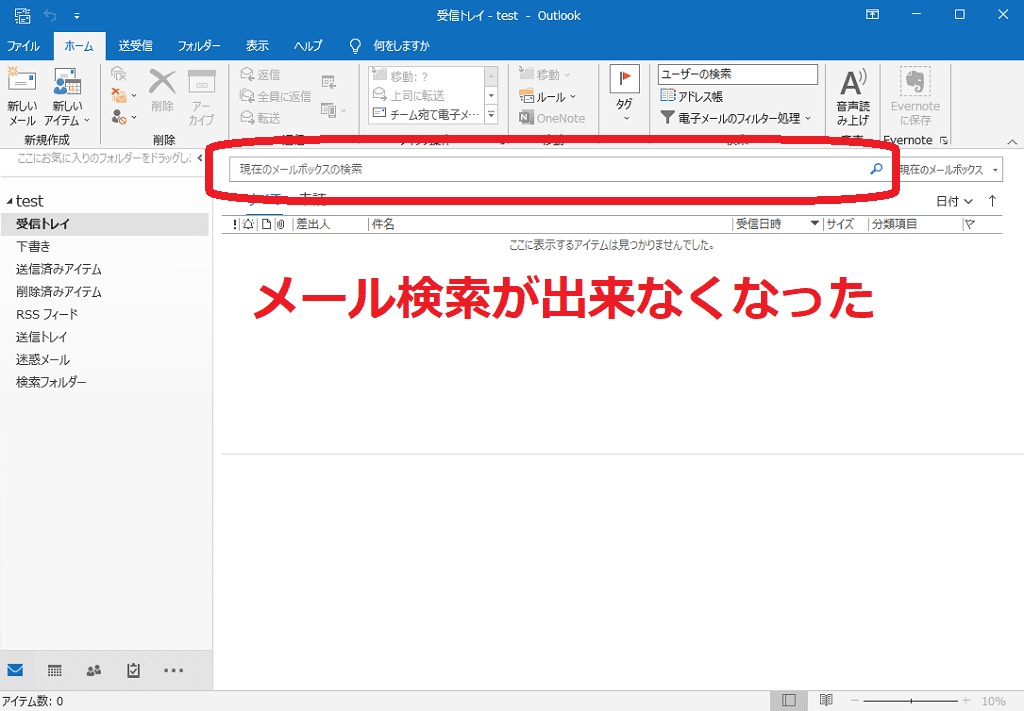Screen dimensions: 1024x711
Task: Open the ファイル menu tab
Action: click(x=24, y=46)
